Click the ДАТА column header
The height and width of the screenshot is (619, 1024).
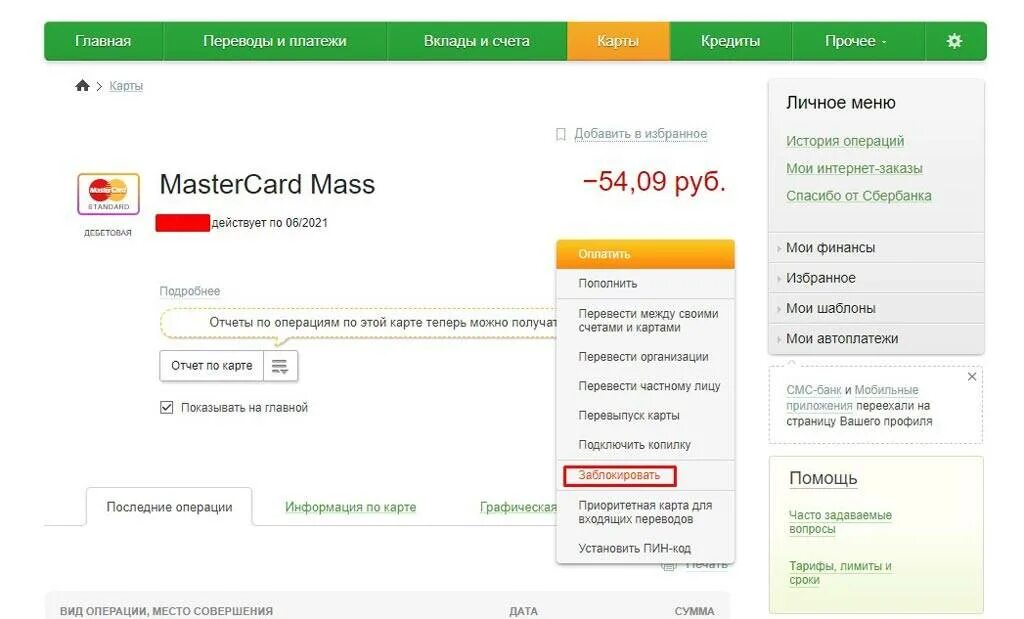(524, 611)
